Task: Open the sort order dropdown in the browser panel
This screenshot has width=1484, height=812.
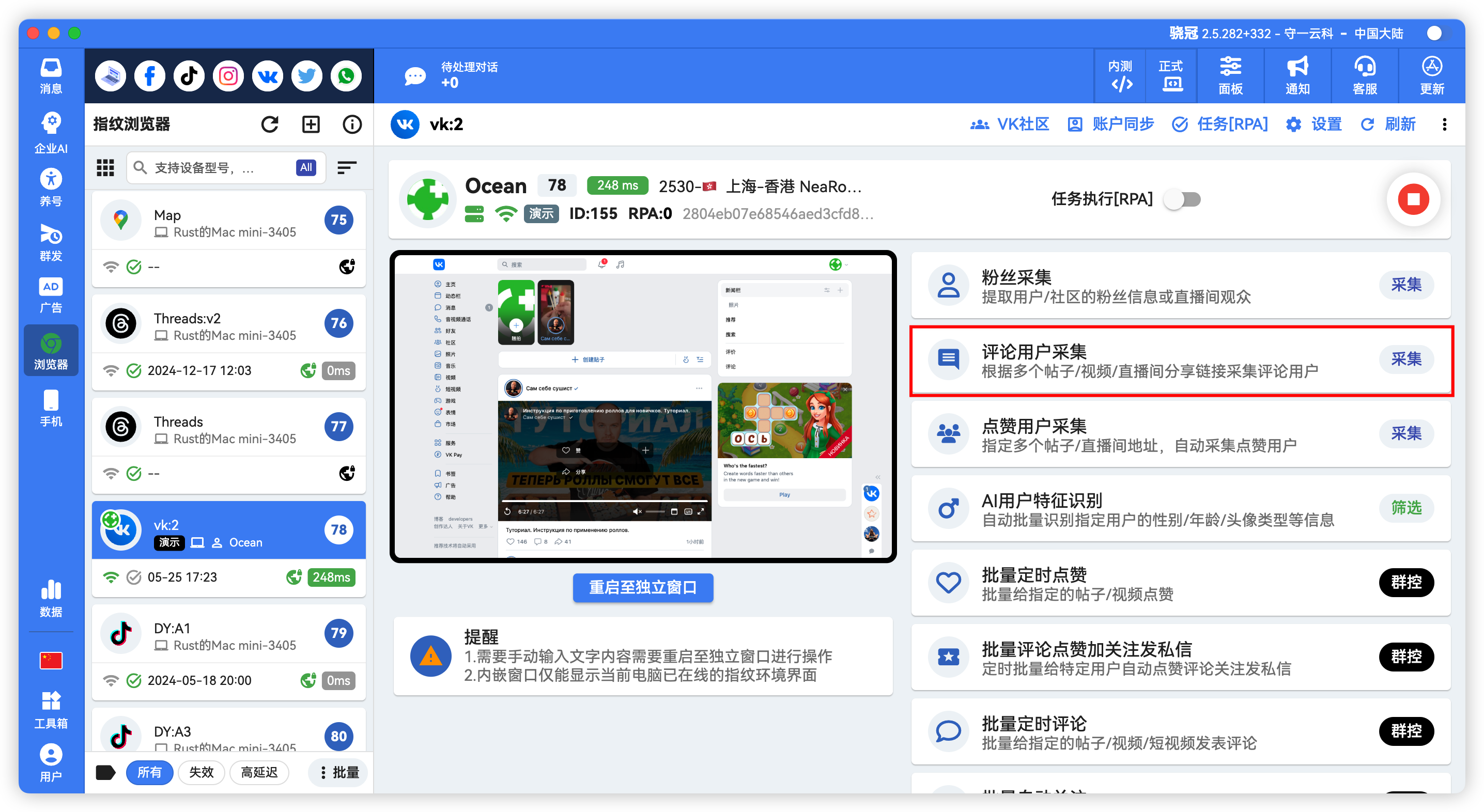Action: point(347,167)
